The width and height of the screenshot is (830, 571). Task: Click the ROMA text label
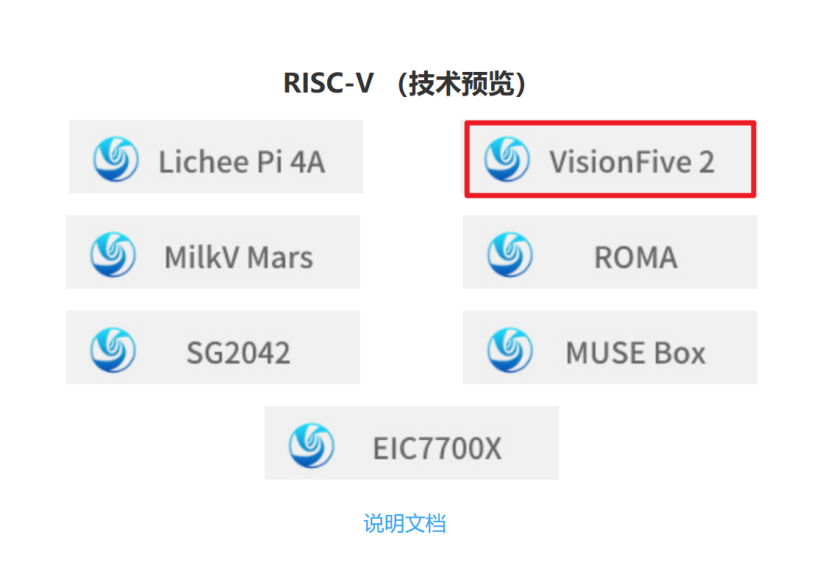tap(635, 257)
